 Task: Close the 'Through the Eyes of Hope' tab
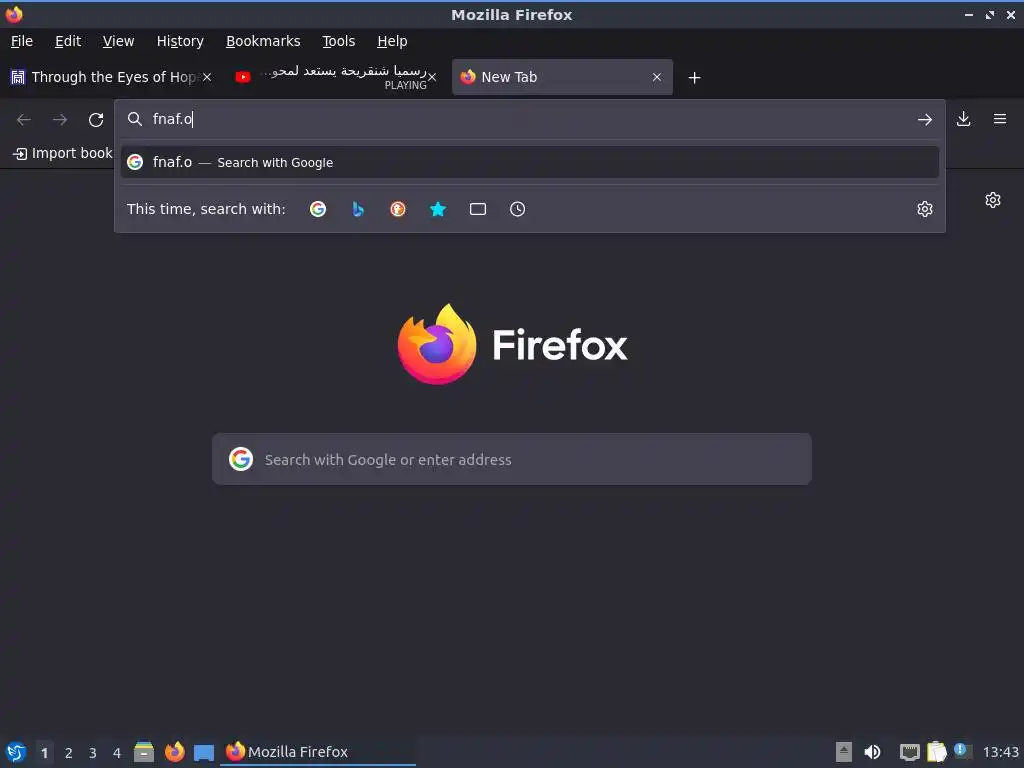pos(206,77)
